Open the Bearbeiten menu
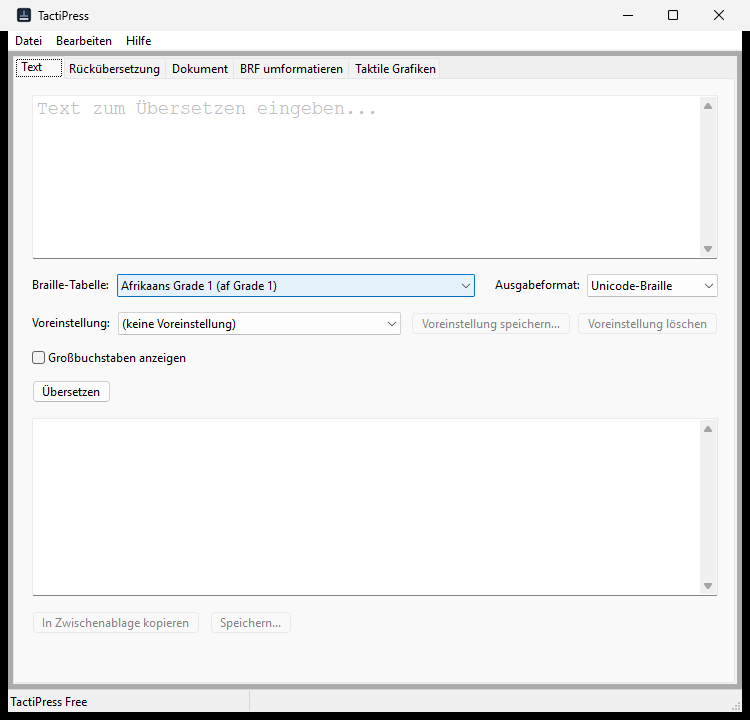 [84, 41]
